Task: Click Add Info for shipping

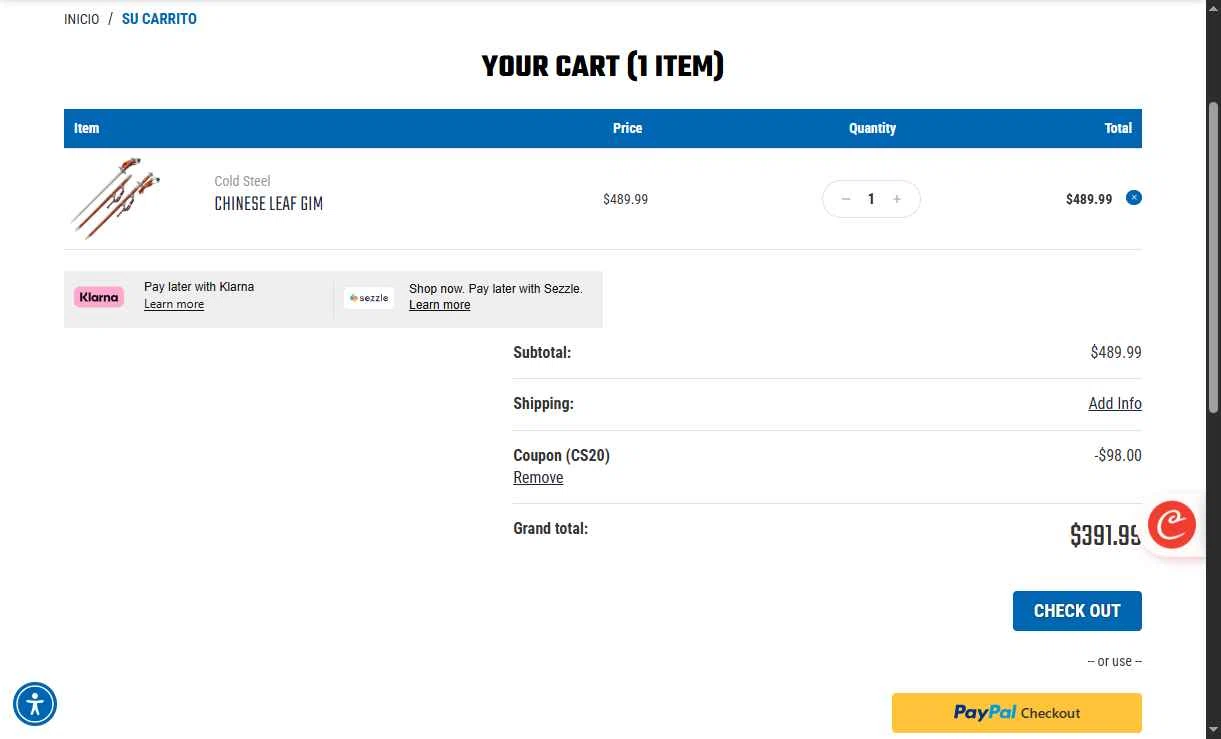Action: (x=1115, y=404)
